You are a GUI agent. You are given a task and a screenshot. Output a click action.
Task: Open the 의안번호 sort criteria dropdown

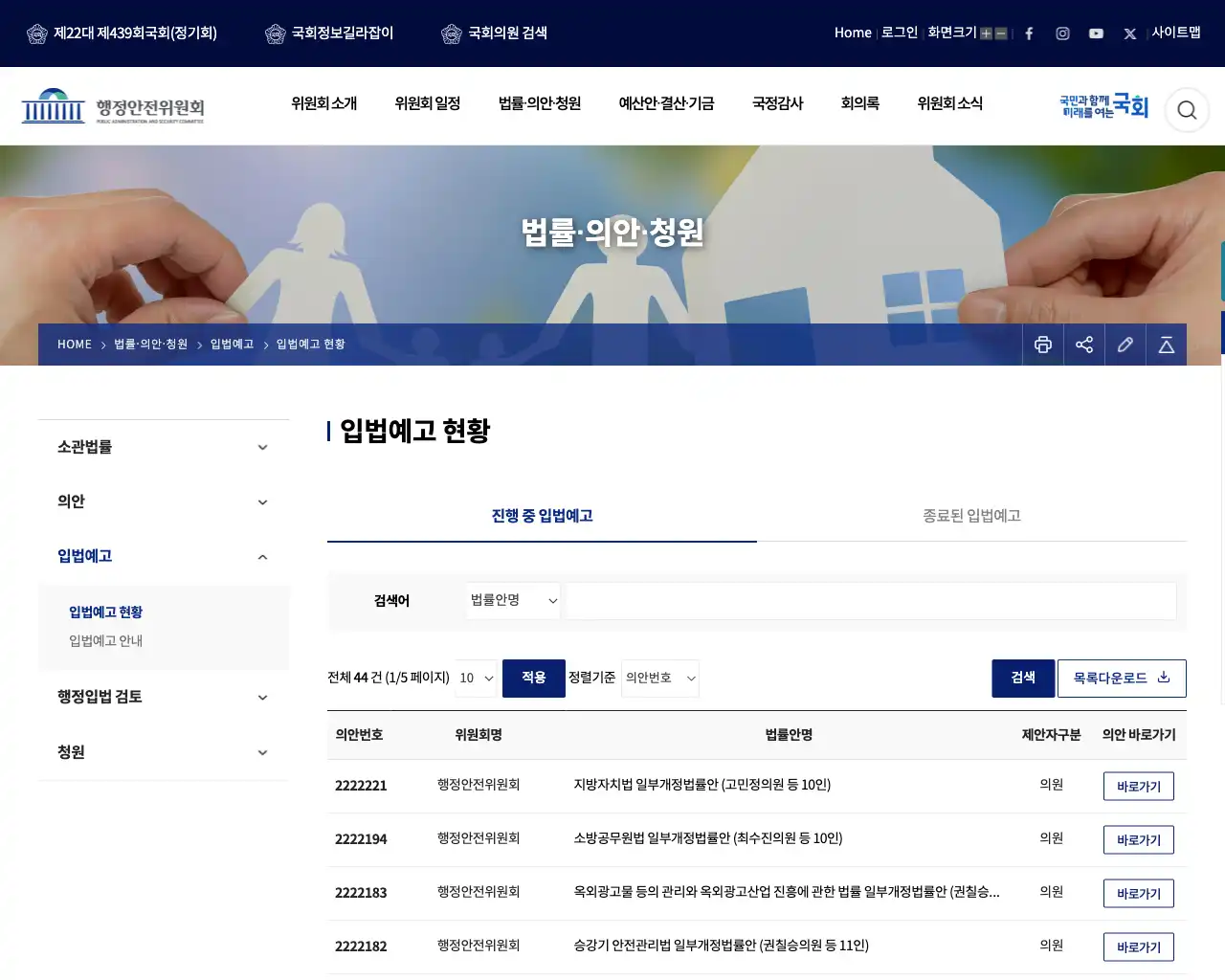click(x=660, y=678)
